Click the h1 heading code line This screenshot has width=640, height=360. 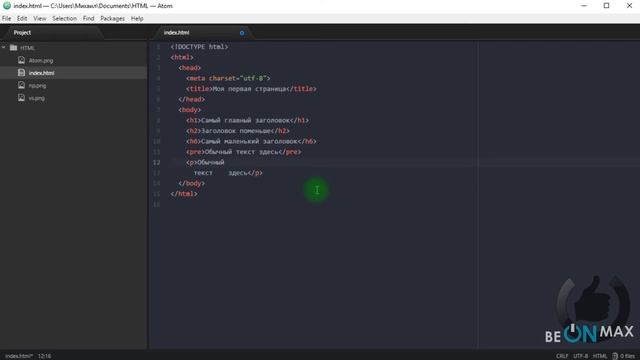pyautogui.click(x=247, y=120)
